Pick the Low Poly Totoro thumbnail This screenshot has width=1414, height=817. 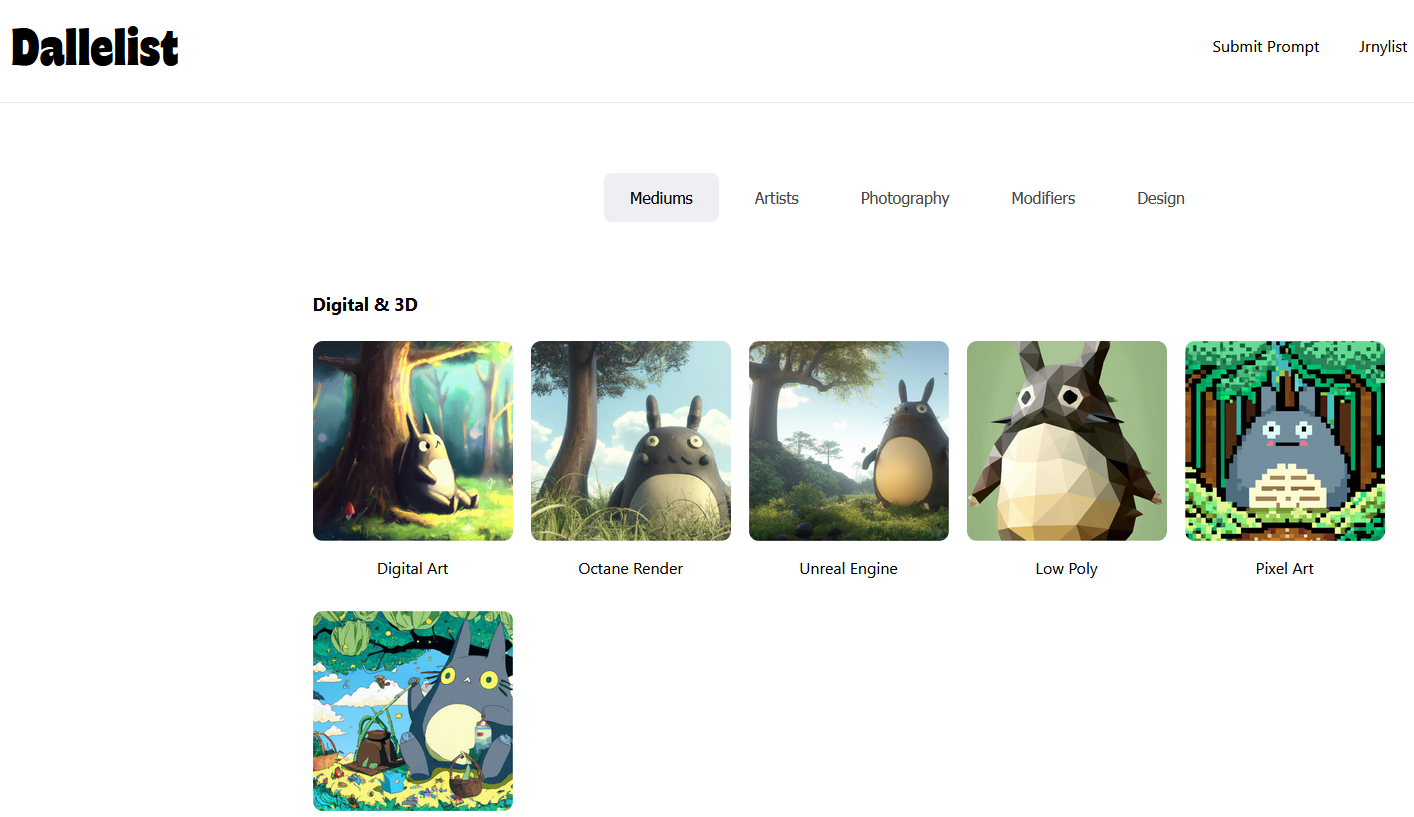(x=1067, y=441)
